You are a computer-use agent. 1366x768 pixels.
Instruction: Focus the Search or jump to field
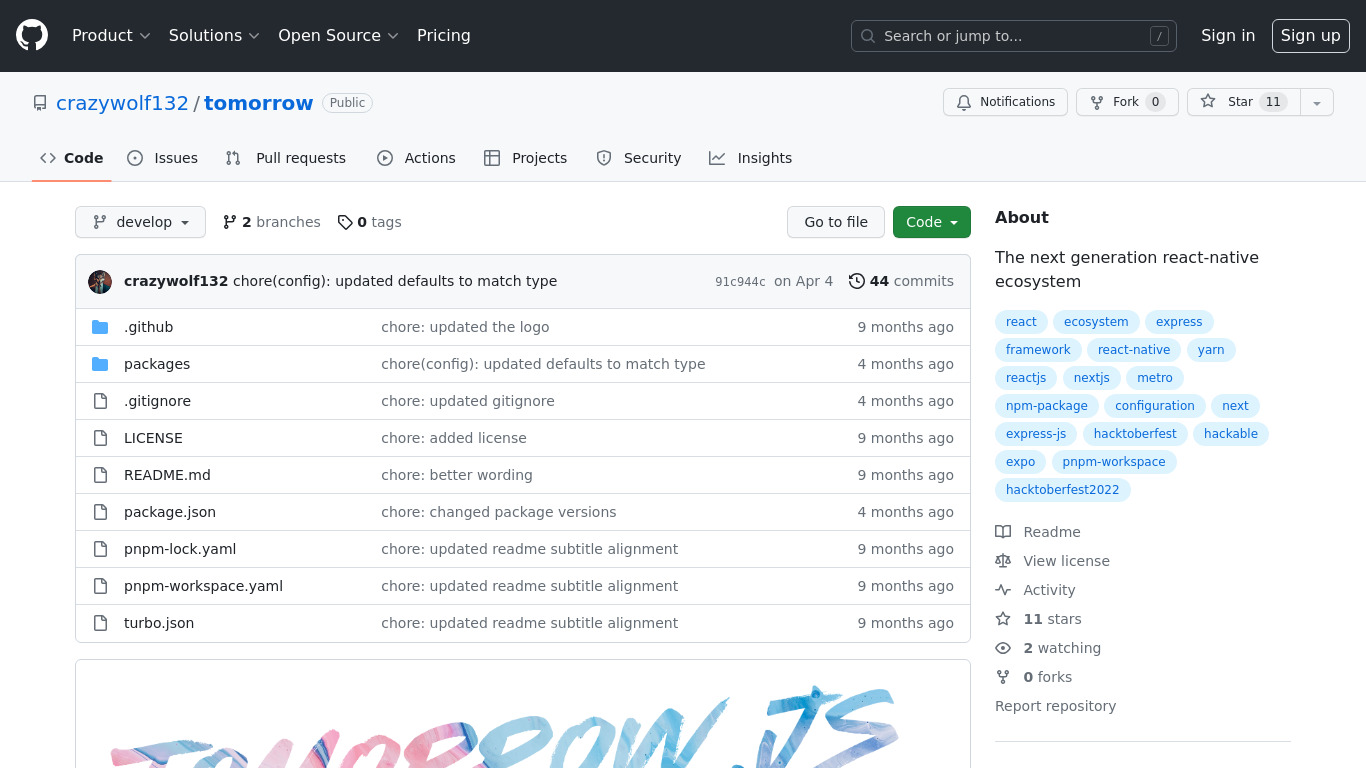click(x=1013, y=36)
